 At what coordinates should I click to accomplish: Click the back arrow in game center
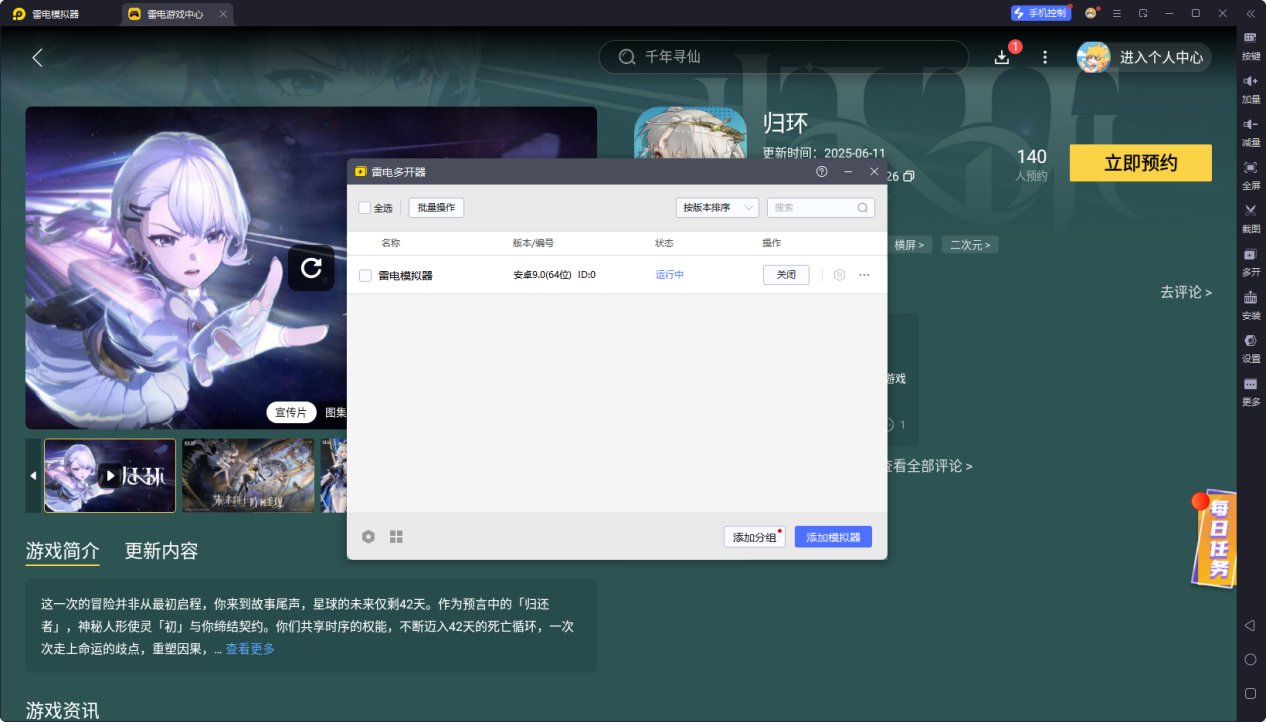pyautogui.click(x=37, y=58)
